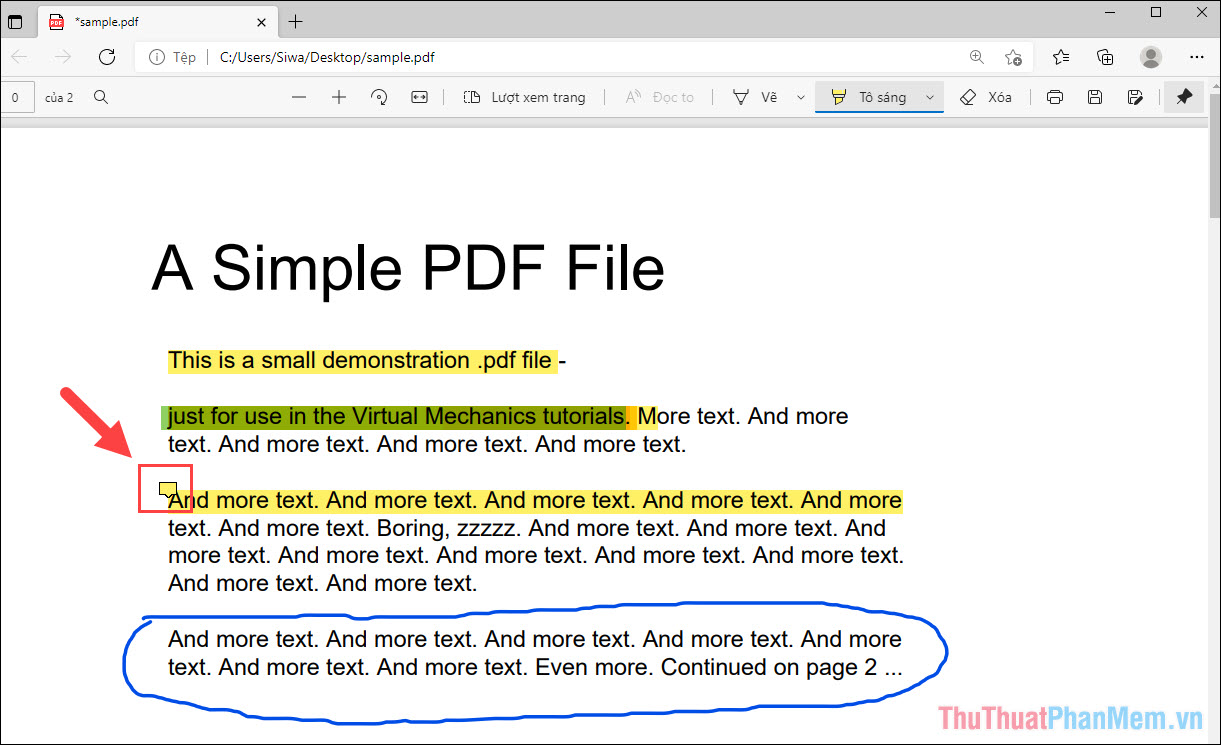Open a new browser tab
Screen dimensions: 1221x745
294,21
